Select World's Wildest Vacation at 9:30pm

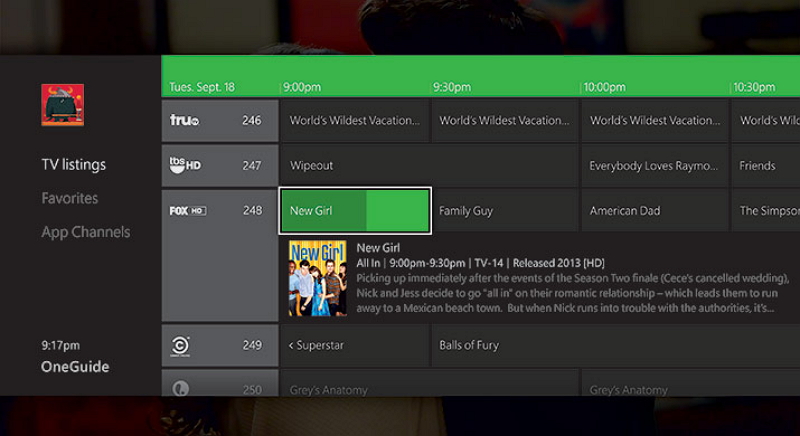pyautogui.click(x=505, y=120)
